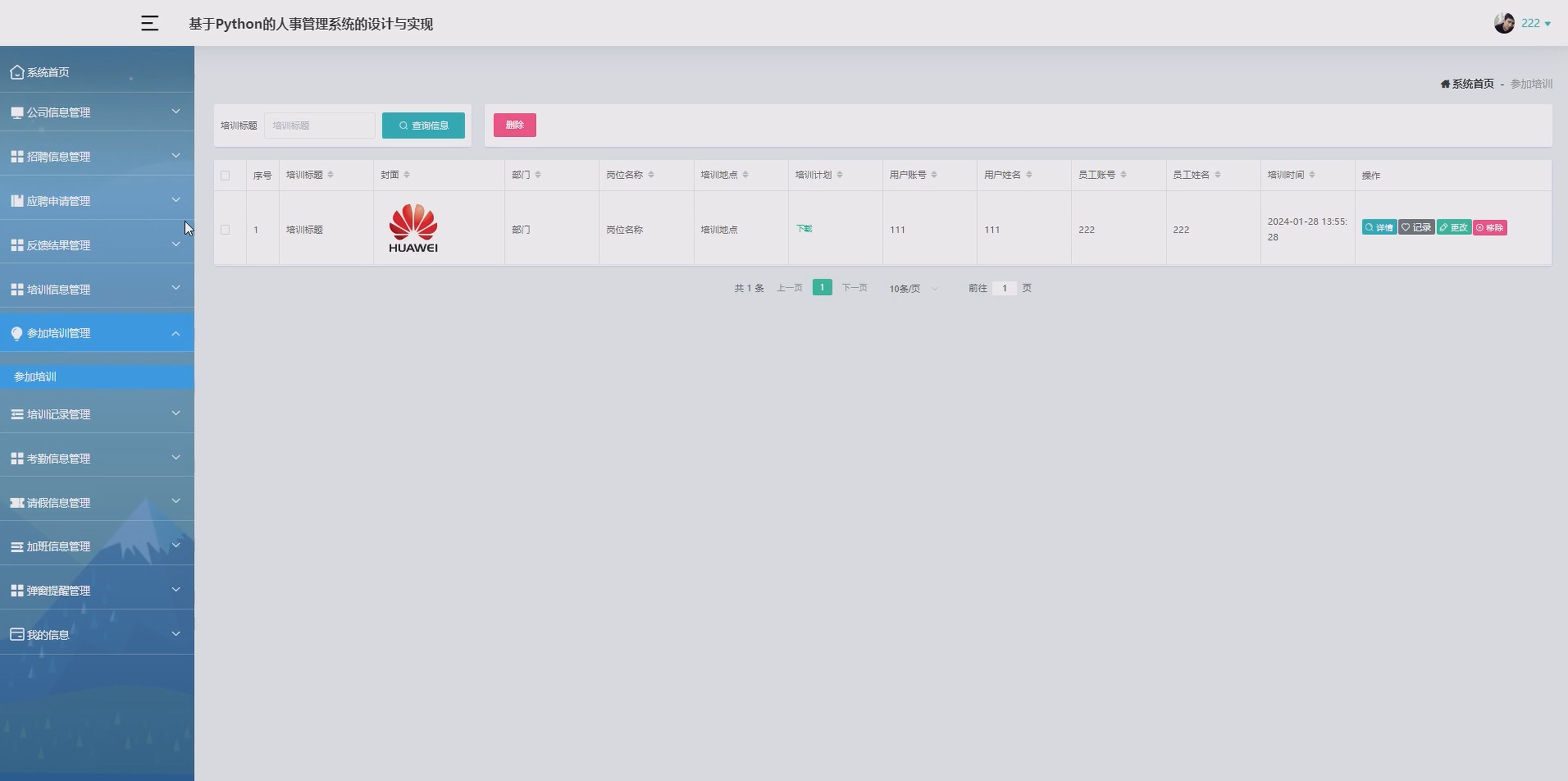
Task: Click 反馈结果管理 grid icon
Action: (x=17, y=246)
